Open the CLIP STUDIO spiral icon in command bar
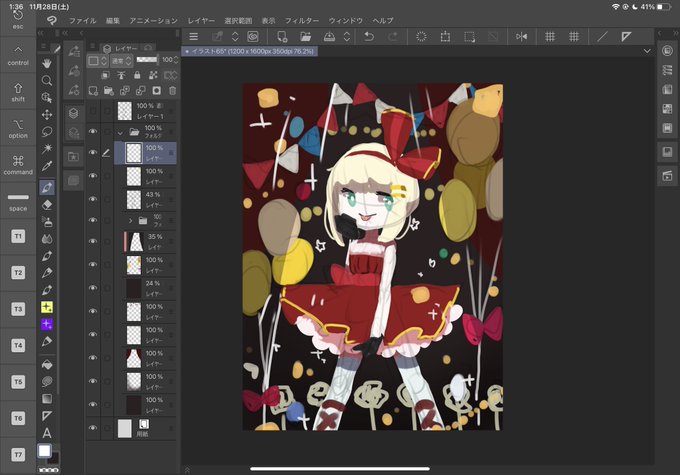The width and height of the screenshot is (680, 475). tap(253, 37)
